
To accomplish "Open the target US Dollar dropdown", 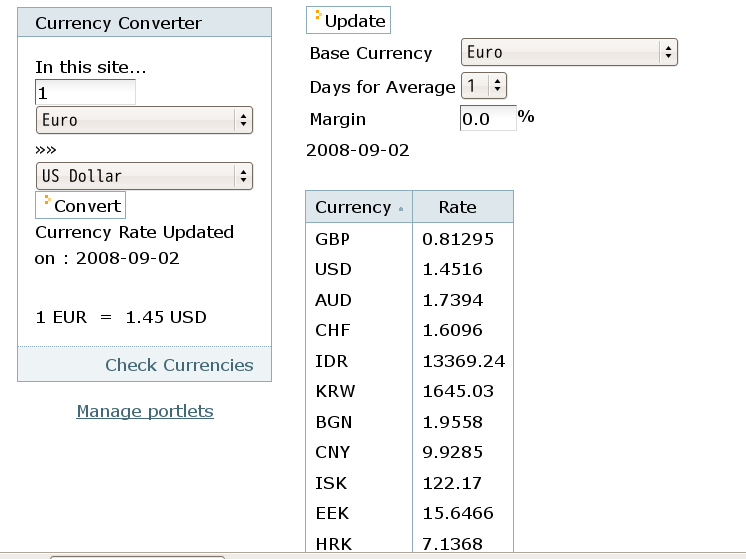I will [x=144, y=176].
